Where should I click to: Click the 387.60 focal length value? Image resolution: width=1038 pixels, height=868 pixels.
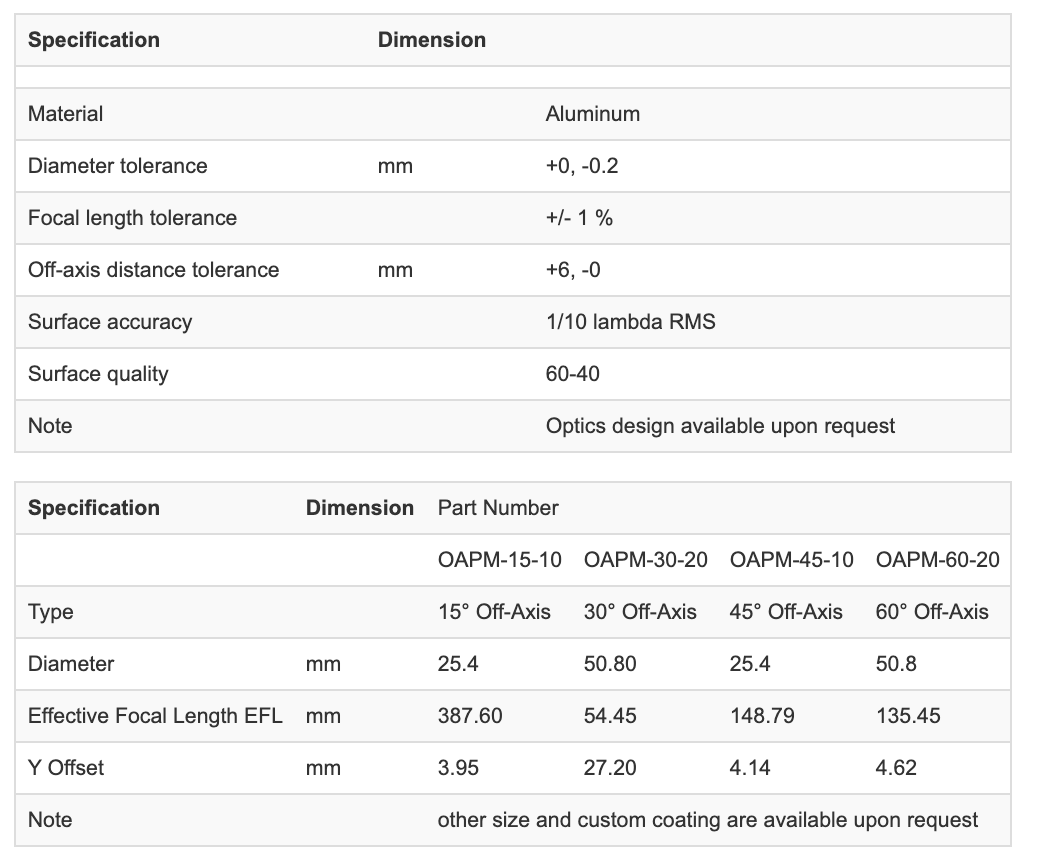(470, 716)
